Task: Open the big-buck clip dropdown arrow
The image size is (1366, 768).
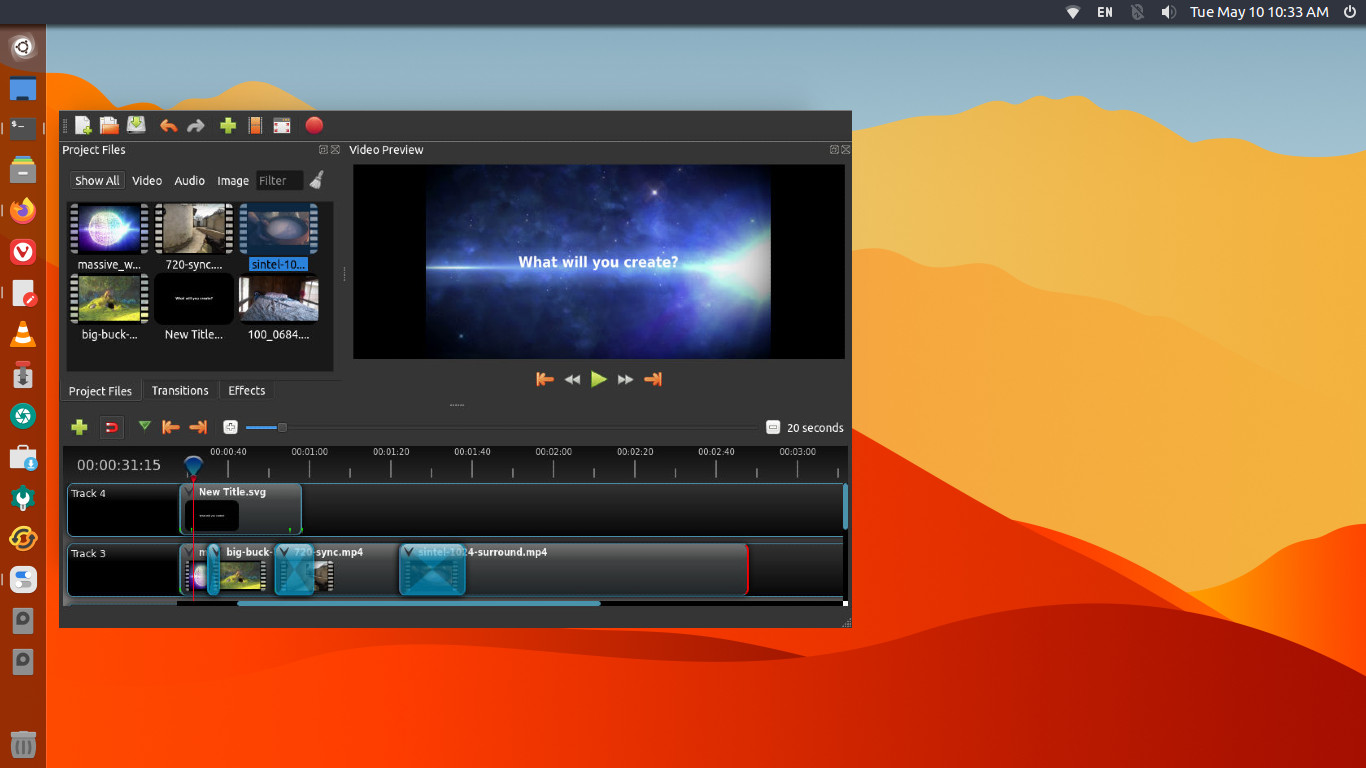Action: coord(213,551)
